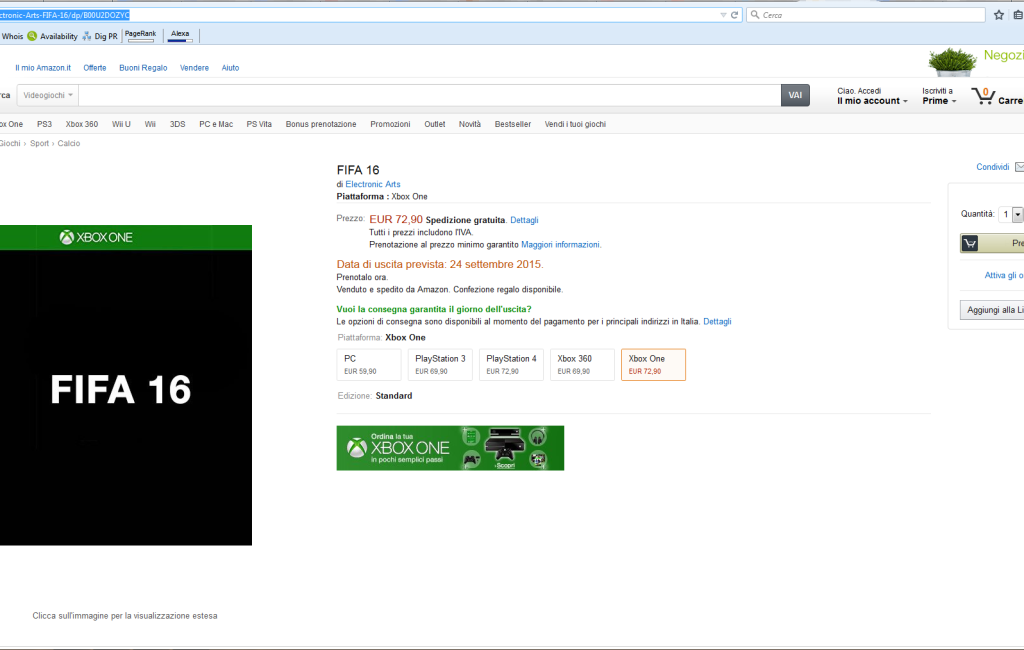The image size is (1024, 650).
Task: Open Bonus prenotazione menu item
Action: tap(321, 124)
